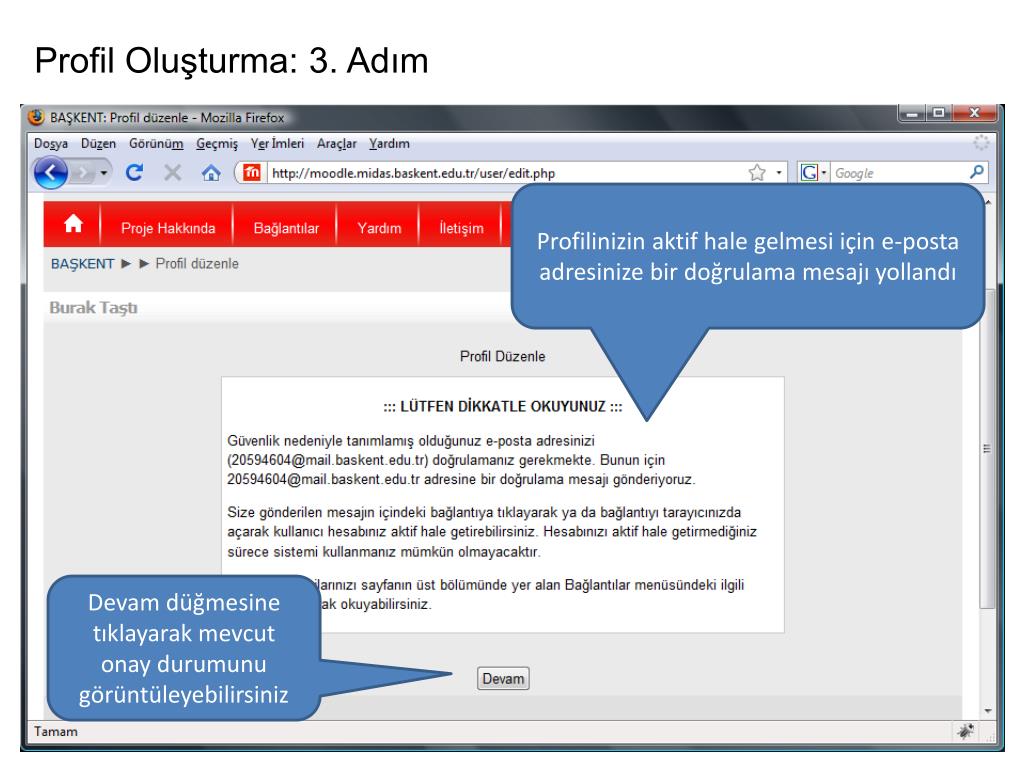The width and height of the screenshot is (1024, 768).
Task: Click the Firefox icon in title bar
Action: pyautogui.click(x=36, y=118)
